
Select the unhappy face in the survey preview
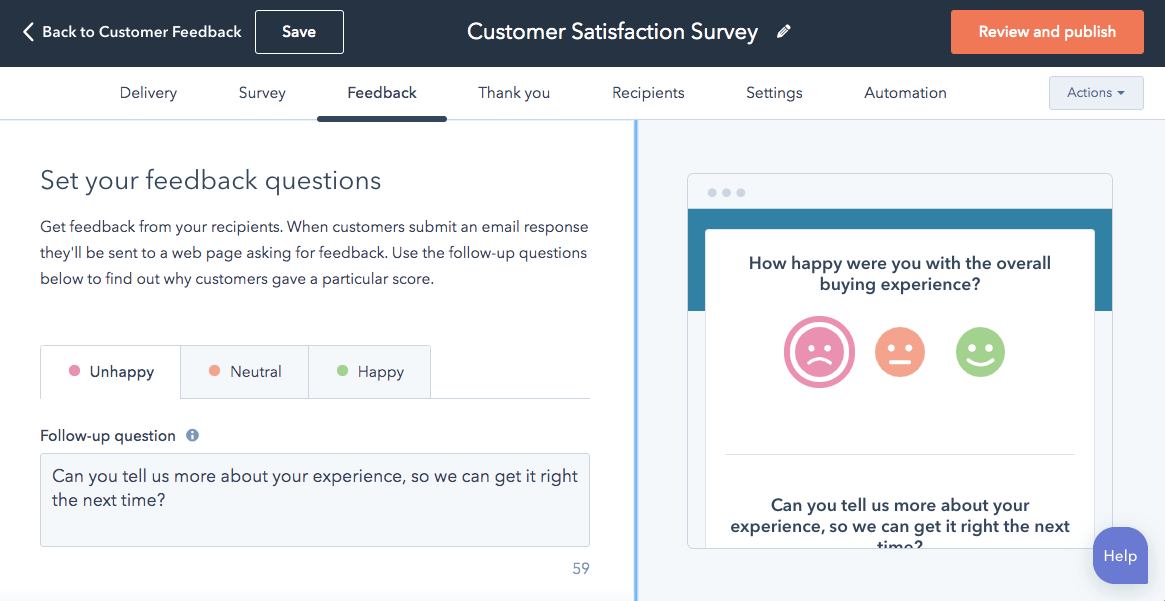coord(819,352)
